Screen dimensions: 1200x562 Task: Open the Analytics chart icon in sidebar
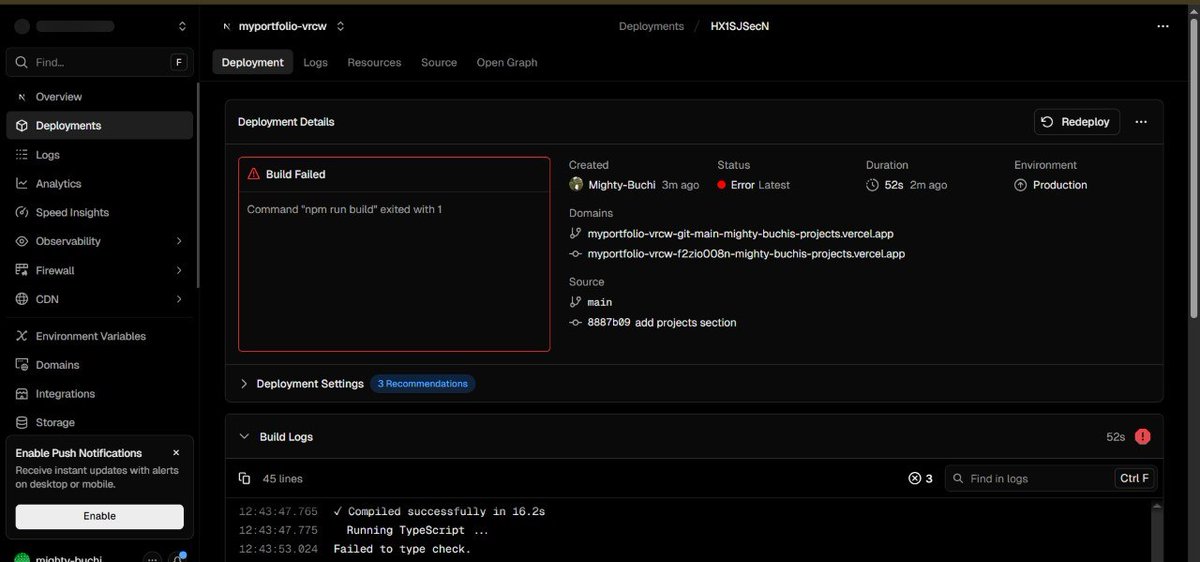[x=22, y=184]
